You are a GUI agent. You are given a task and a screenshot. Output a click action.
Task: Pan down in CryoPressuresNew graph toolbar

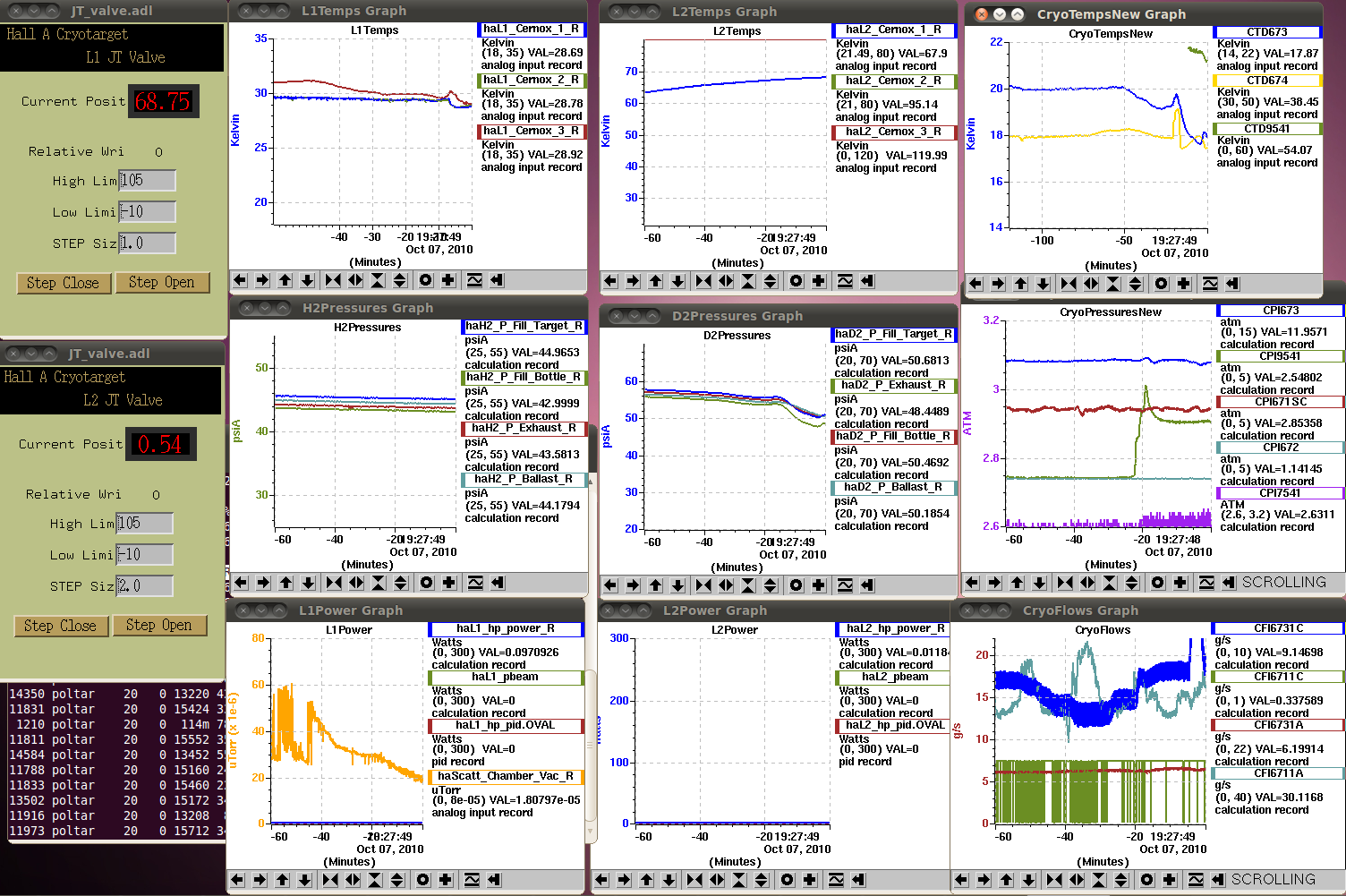pos(1039,583)
